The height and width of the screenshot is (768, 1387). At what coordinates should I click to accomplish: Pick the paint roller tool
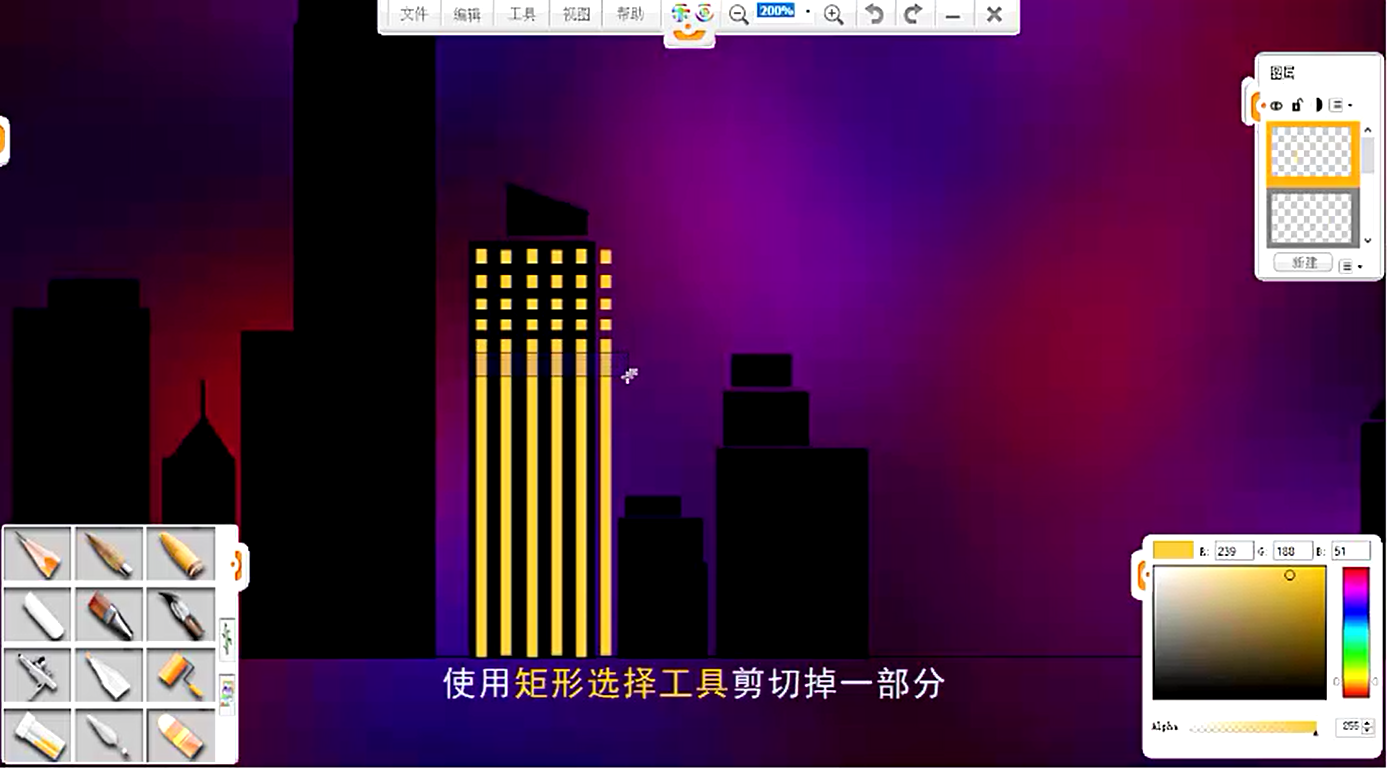point(181,675)
